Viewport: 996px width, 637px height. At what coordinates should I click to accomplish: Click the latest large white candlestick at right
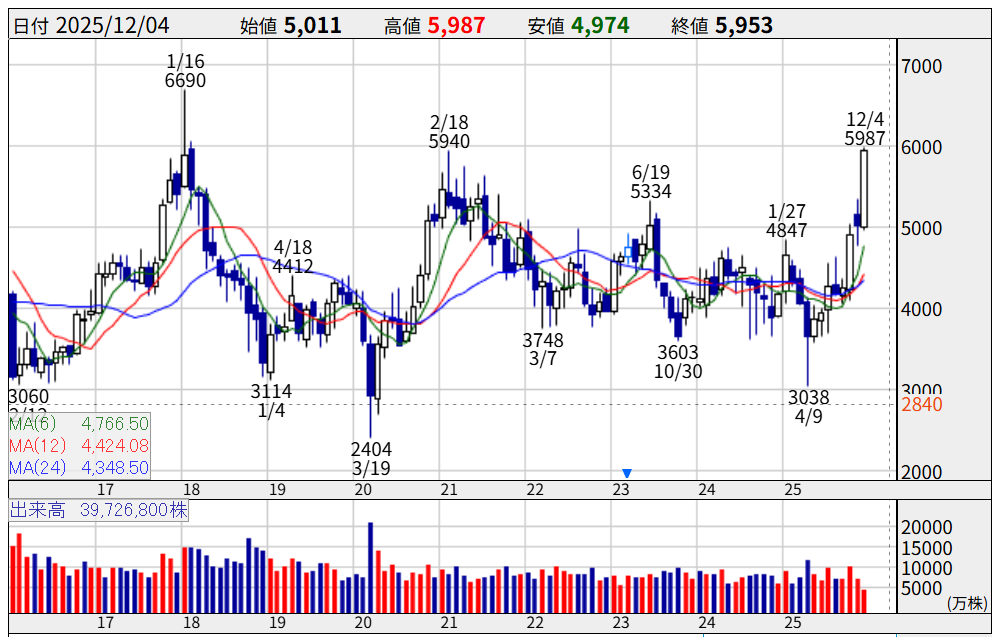863,188
